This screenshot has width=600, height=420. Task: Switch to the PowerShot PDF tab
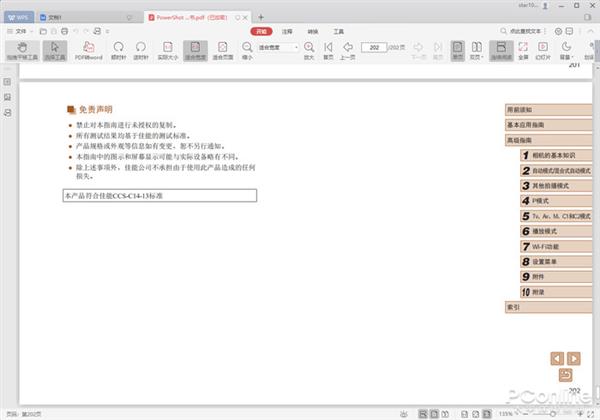(192, 17)
